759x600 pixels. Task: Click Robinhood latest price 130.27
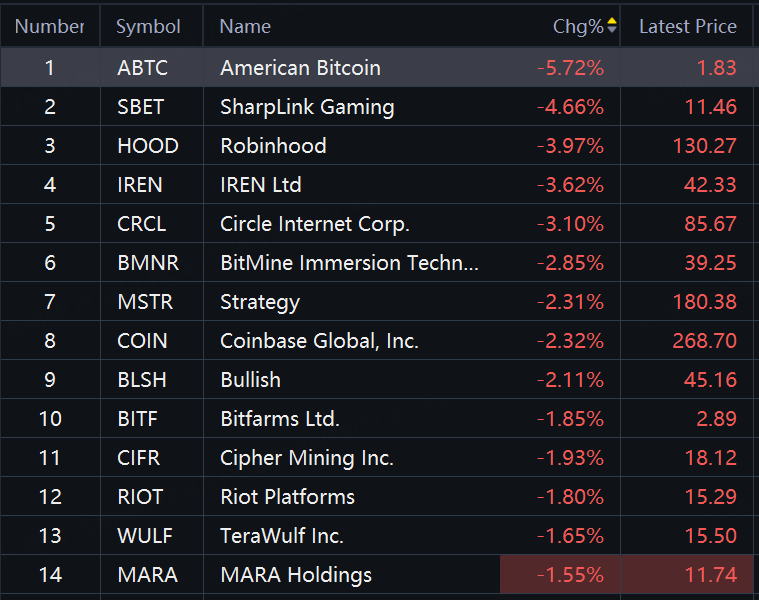704,146
